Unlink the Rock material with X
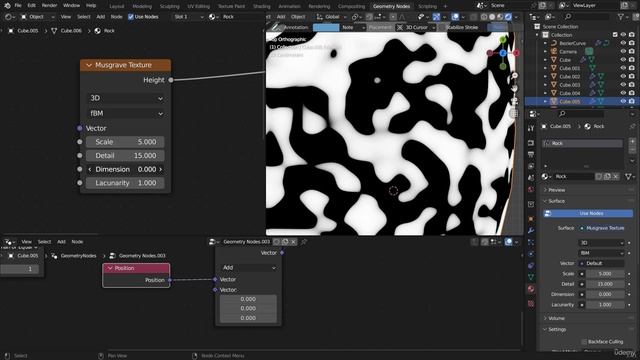This screenshot has width=640, height=360. [616, 177]
